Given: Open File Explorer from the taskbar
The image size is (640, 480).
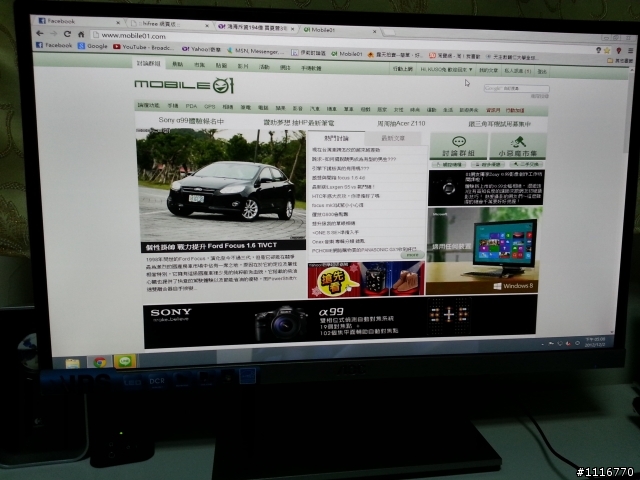Looking at the screenshot, I should [x=72, y=363].
